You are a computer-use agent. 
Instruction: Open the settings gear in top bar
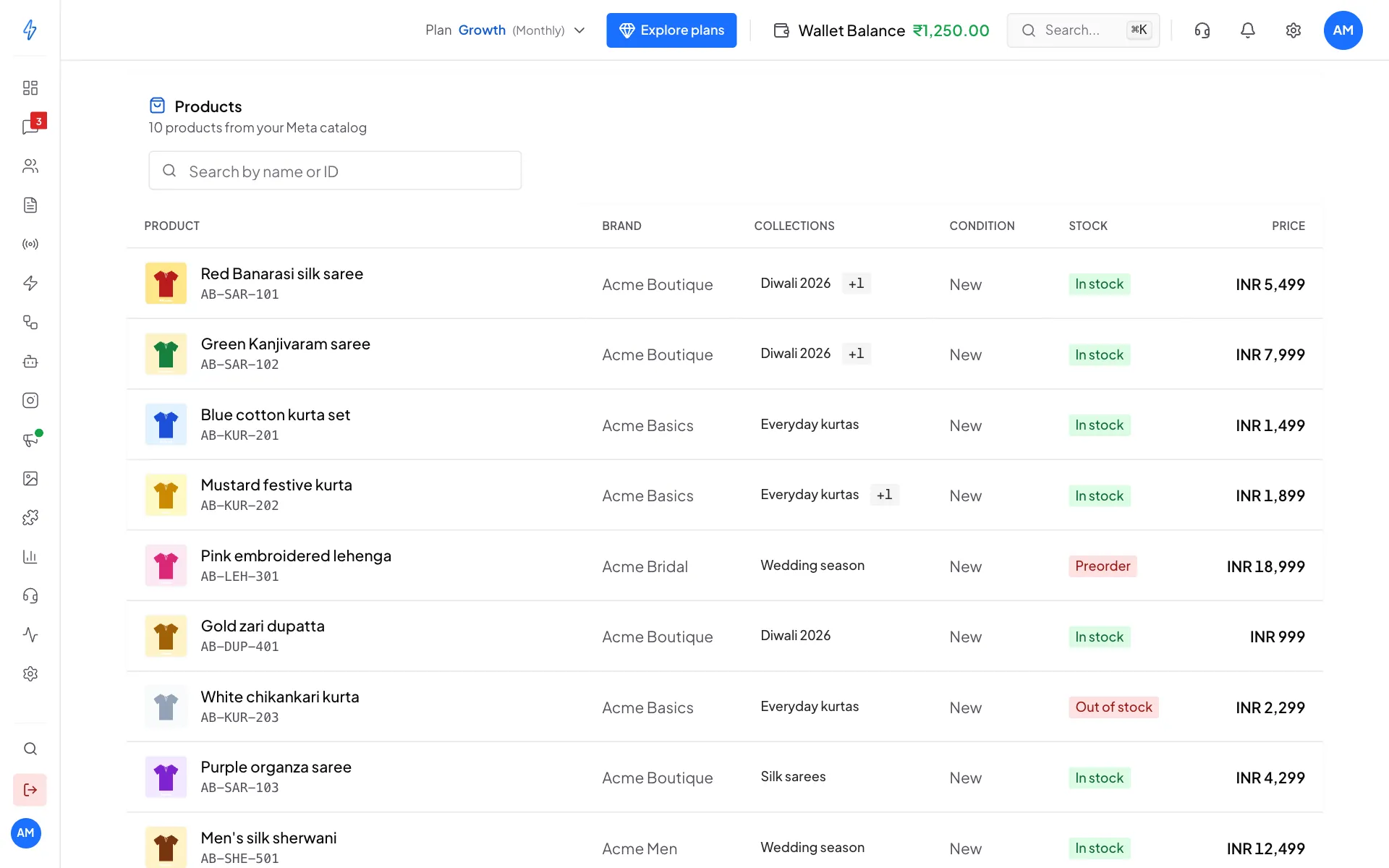(1294, 30)
